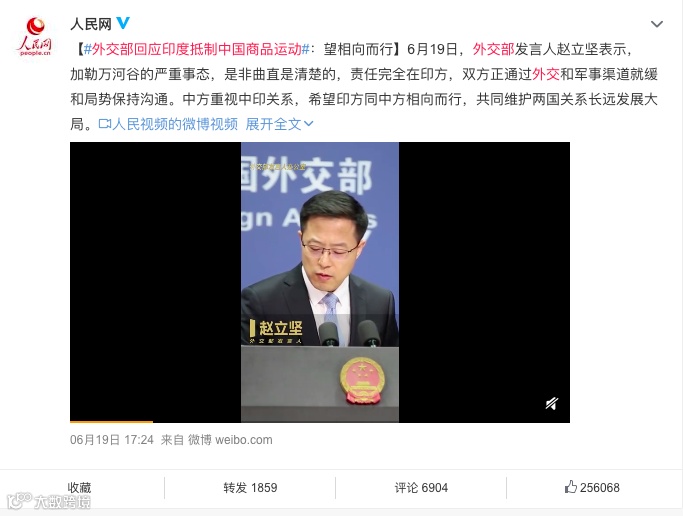Open comments via 评论 6904
The image size is (683, 516).
[421, 487]
